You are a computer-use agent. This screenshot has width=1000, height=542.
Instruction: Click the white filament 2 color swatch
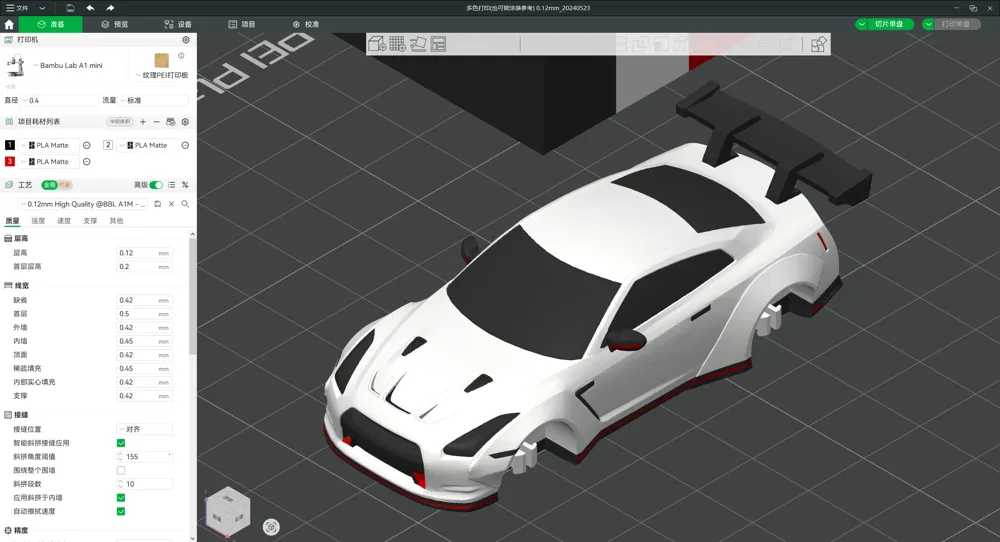[108, 145]
